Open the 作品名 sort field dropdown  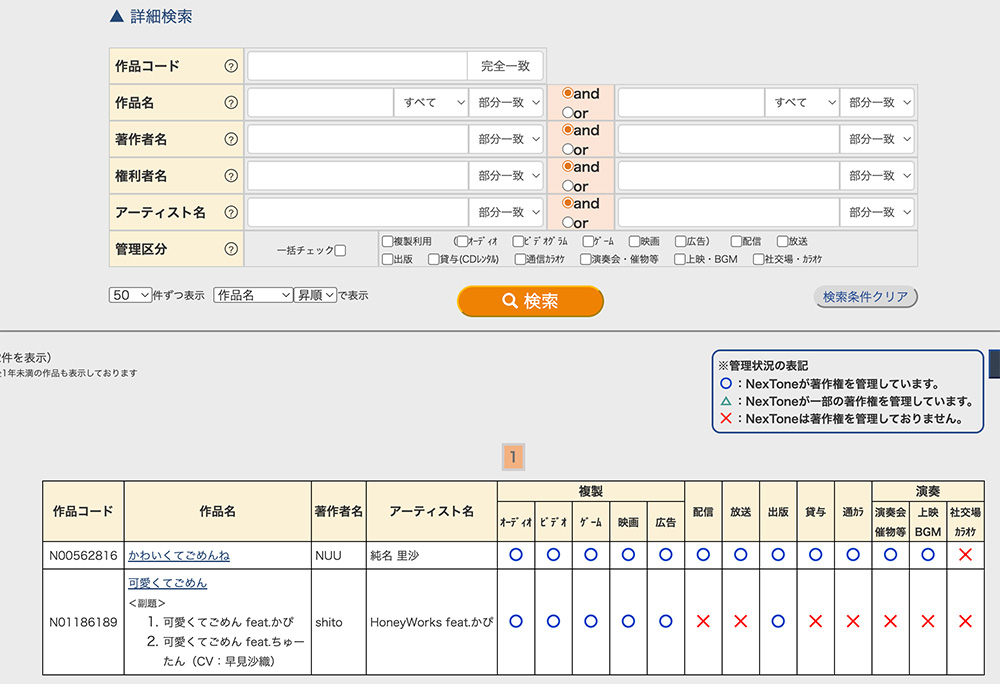click(x=252, y=296)
